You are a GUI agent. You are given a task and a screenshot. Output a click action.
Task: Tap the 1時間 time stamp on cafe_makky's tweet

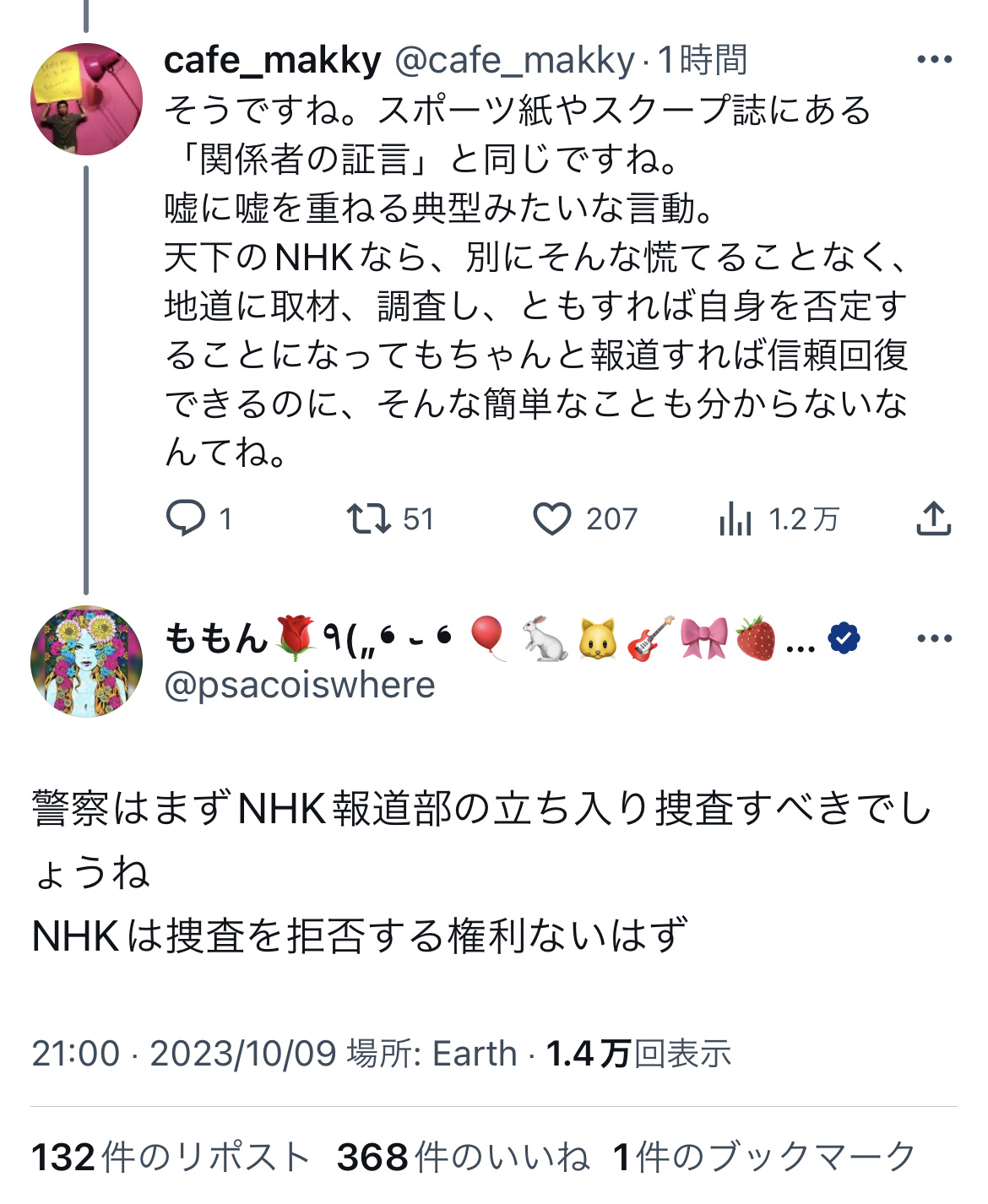[x=702, y=61]
